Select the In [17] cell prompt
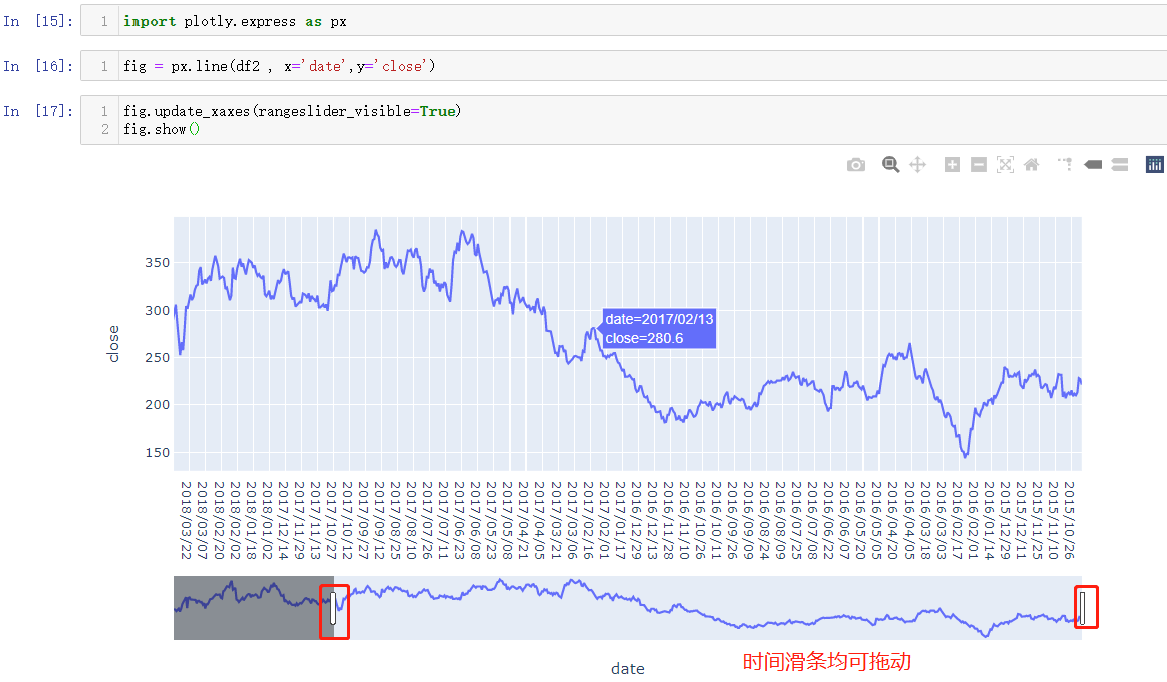 click(38, 111)
